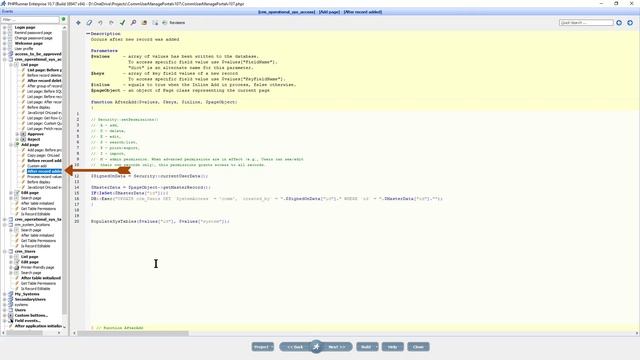Select After group of records event
Viewport: 640px width, 360px height.
click(44, 86)
